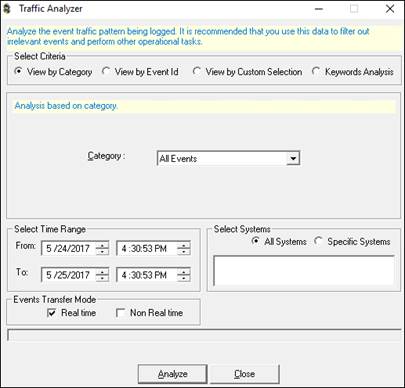Click the Close button at bottom
This screenshot has width=405, height=388.
tap(244, 374)
